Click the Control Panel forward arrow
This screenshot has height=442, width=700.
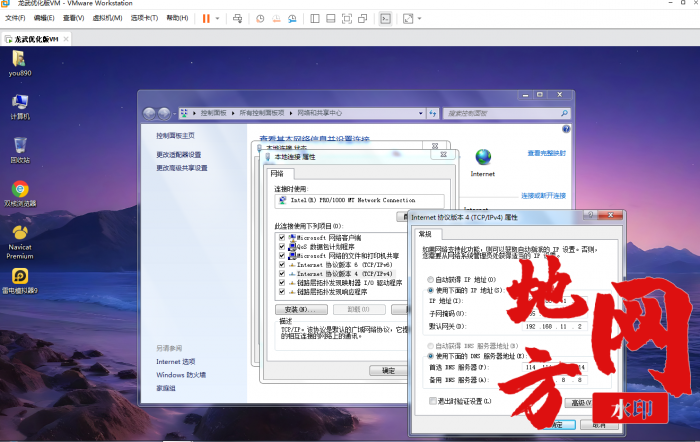click(x=164, y=113)
